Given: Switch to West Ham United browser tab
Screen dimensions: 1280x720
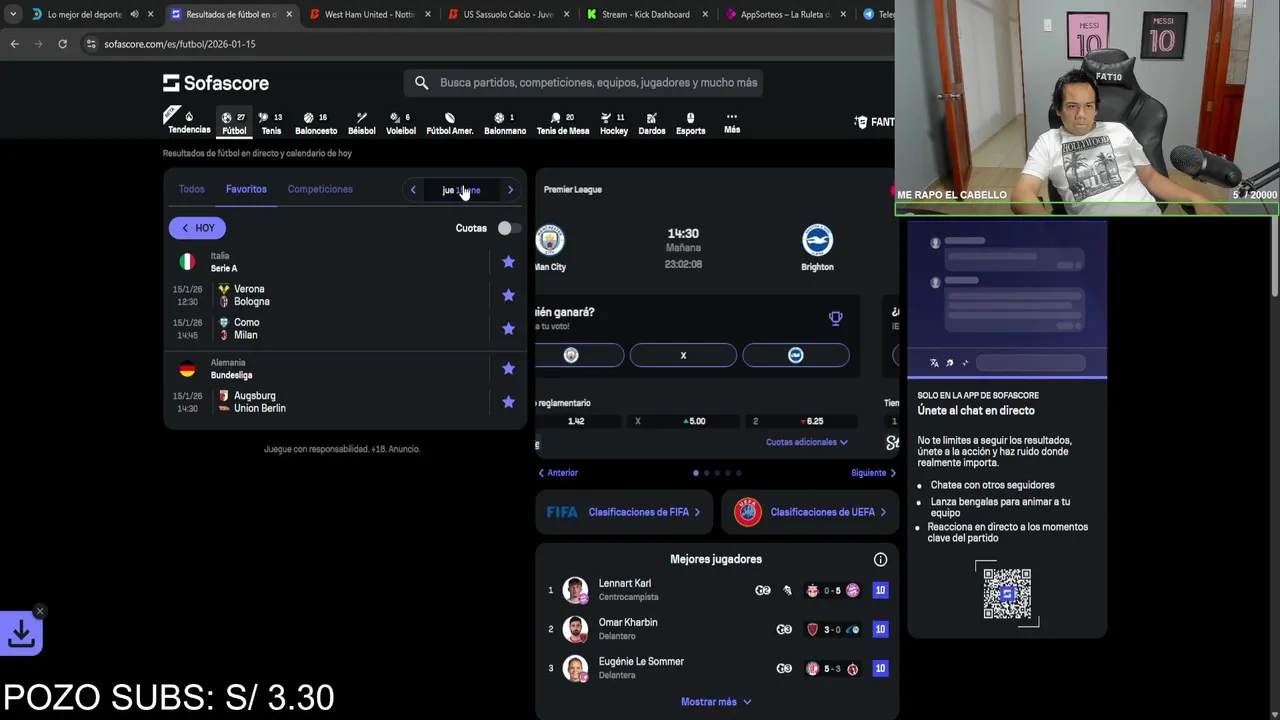Looking at the screenshot, I should 369,14.
